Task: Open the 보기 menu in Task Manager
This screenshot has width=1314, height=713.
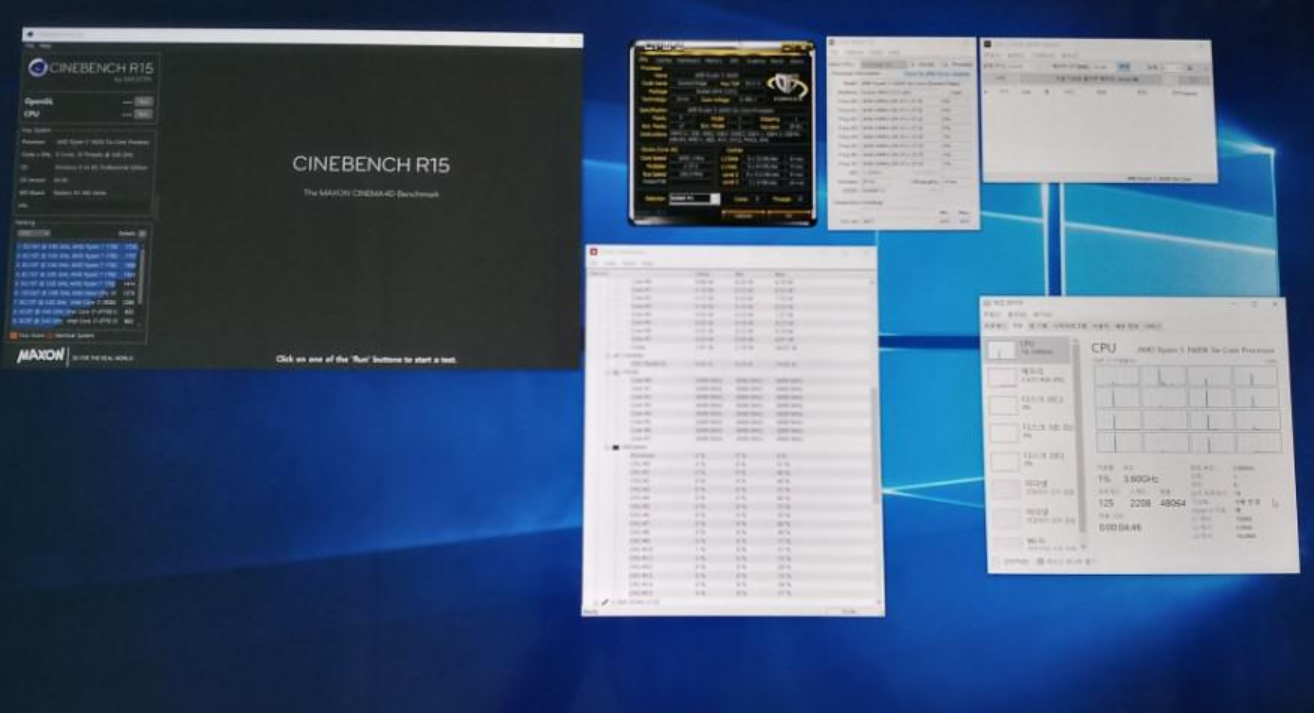Action: pyautogui.click(x=1042, y=314)
